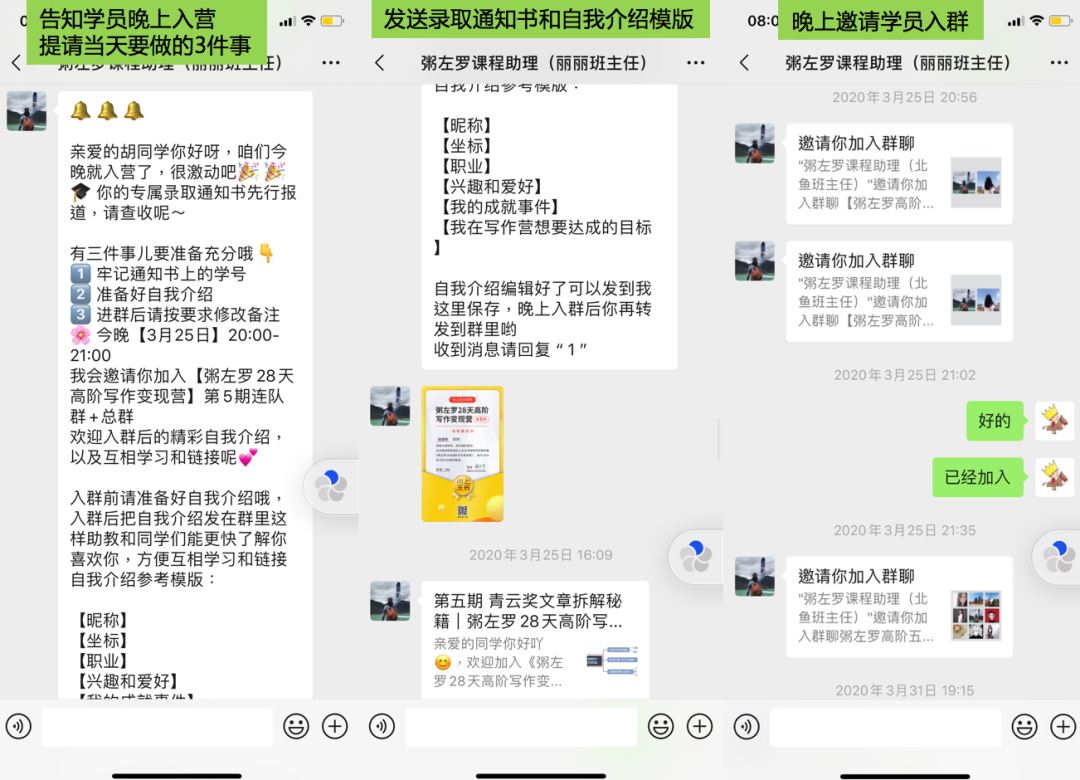Open the yellow admission notice image
The image size is (1080, 780).
click(462, 454)
